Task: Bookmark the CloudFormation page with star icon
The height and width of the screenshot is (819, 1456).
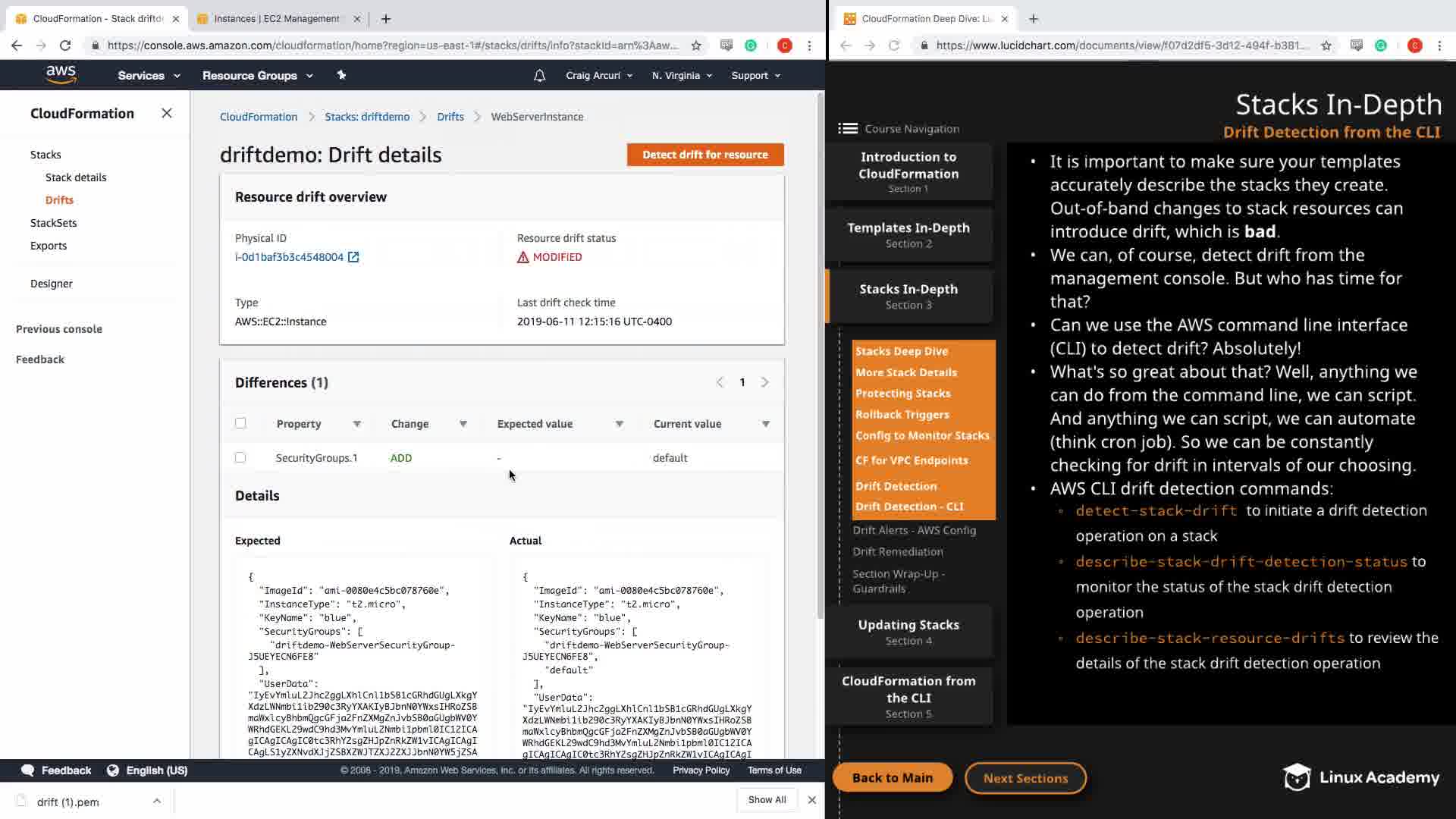Action: click(696, 45)
